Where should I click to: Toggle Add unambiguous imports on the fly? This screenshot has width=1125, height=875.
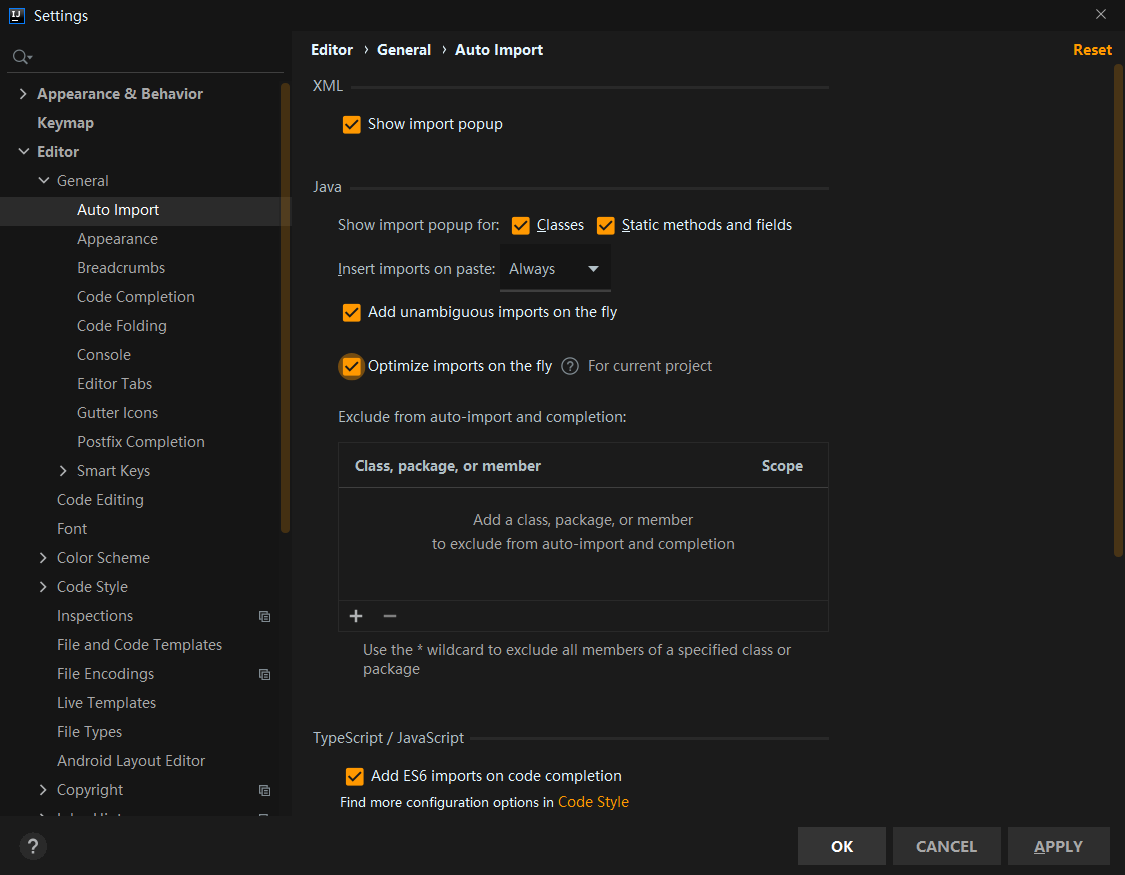(352, 313)
